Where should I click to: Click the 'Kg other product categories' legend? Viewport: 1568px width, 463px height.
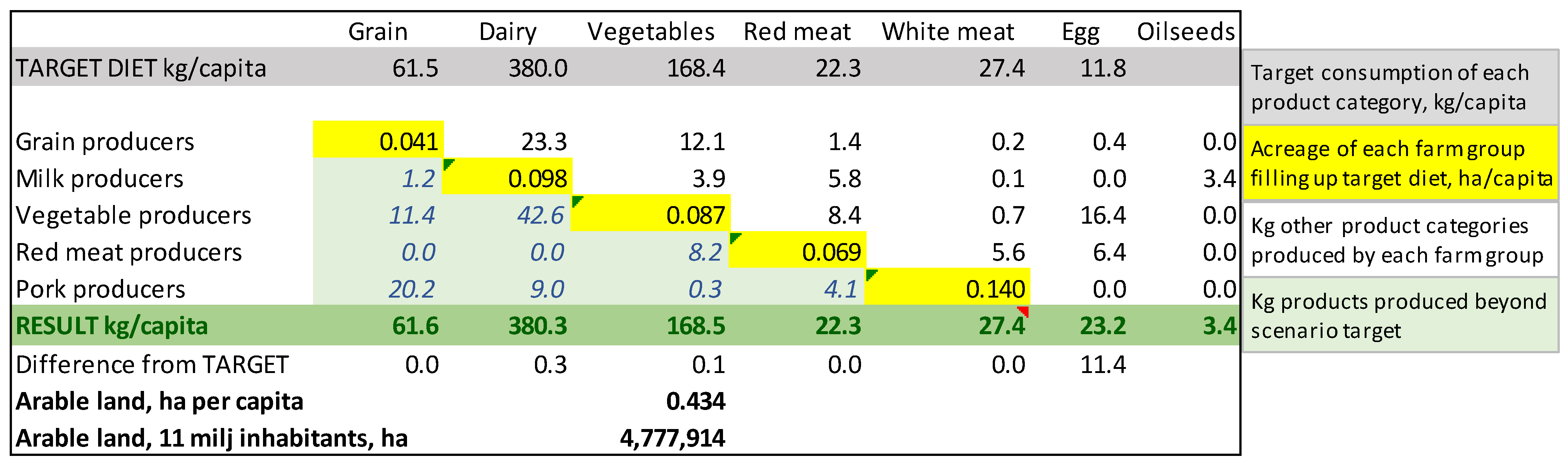coord(1400,240)
